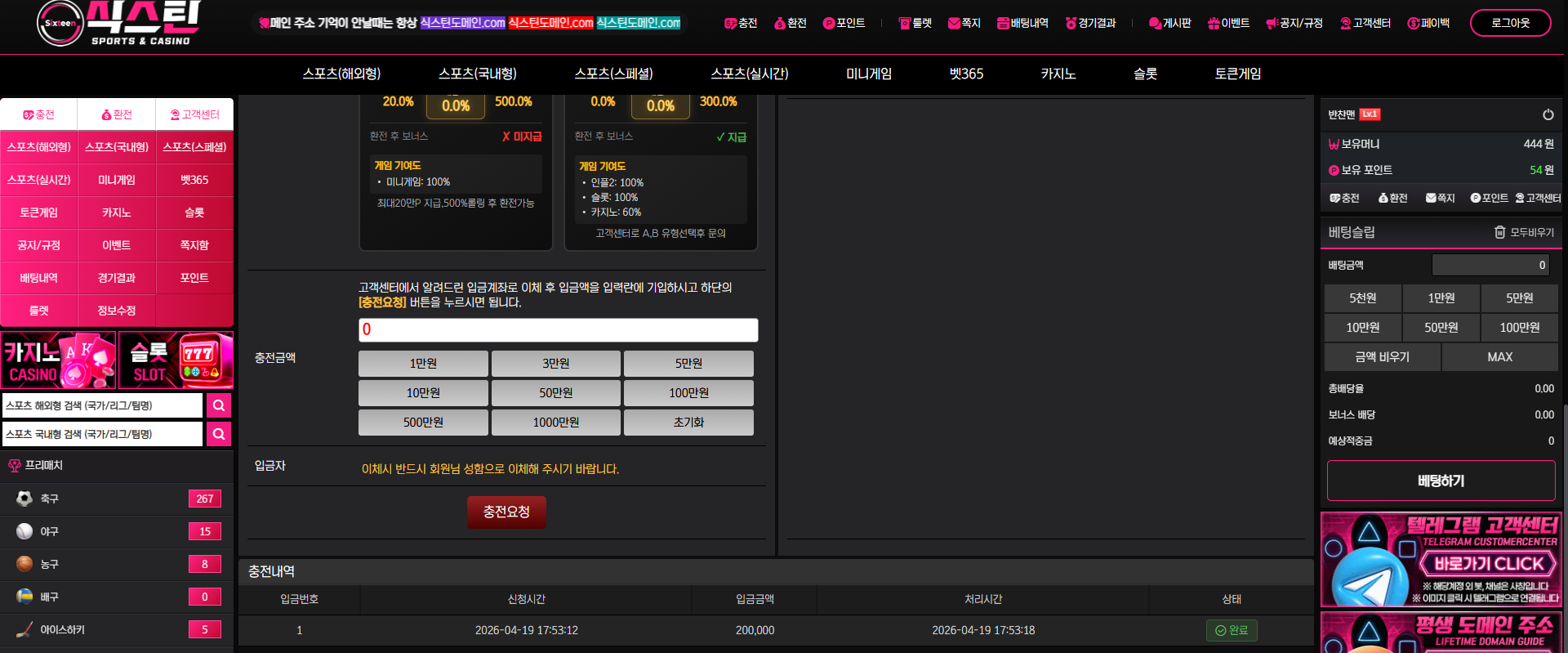Click the deposit amount input field

559,329
